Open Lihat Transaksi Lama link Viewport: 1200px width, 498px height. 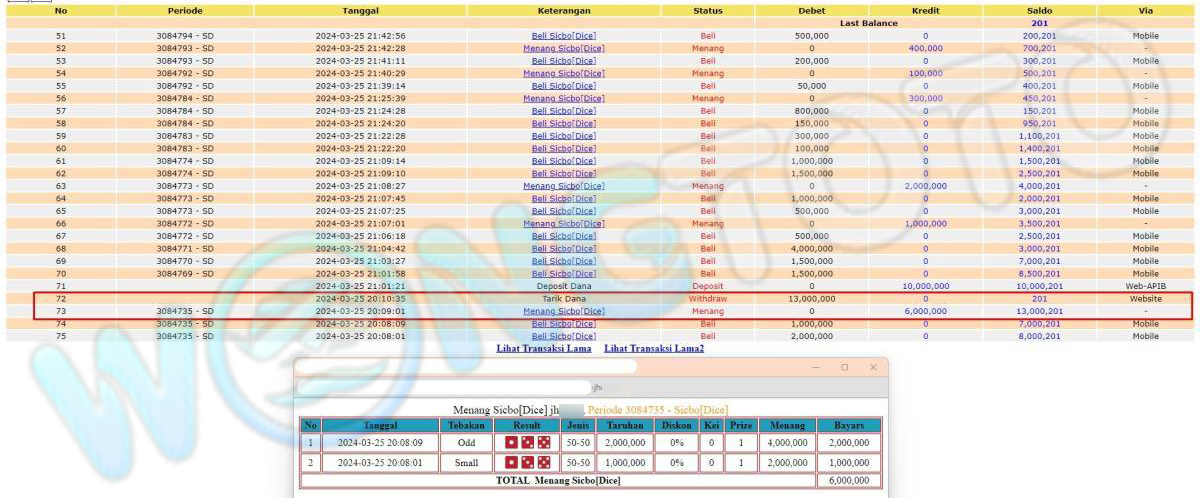(x=545, y=348)
